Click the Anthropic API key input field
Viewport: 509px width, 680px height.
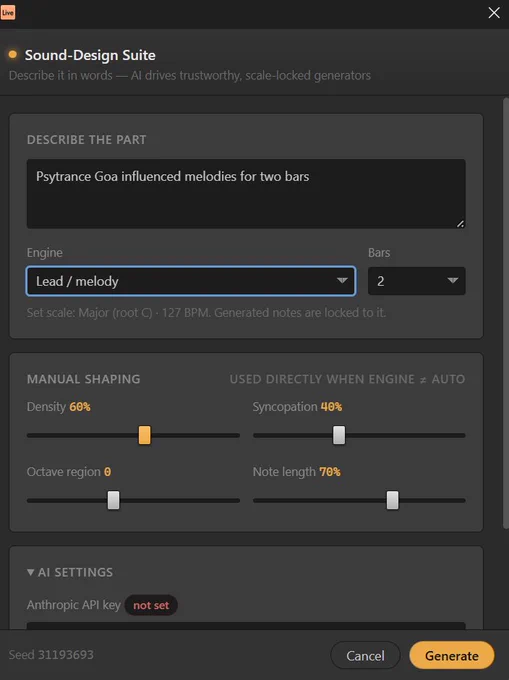click(x=246, y=626)
